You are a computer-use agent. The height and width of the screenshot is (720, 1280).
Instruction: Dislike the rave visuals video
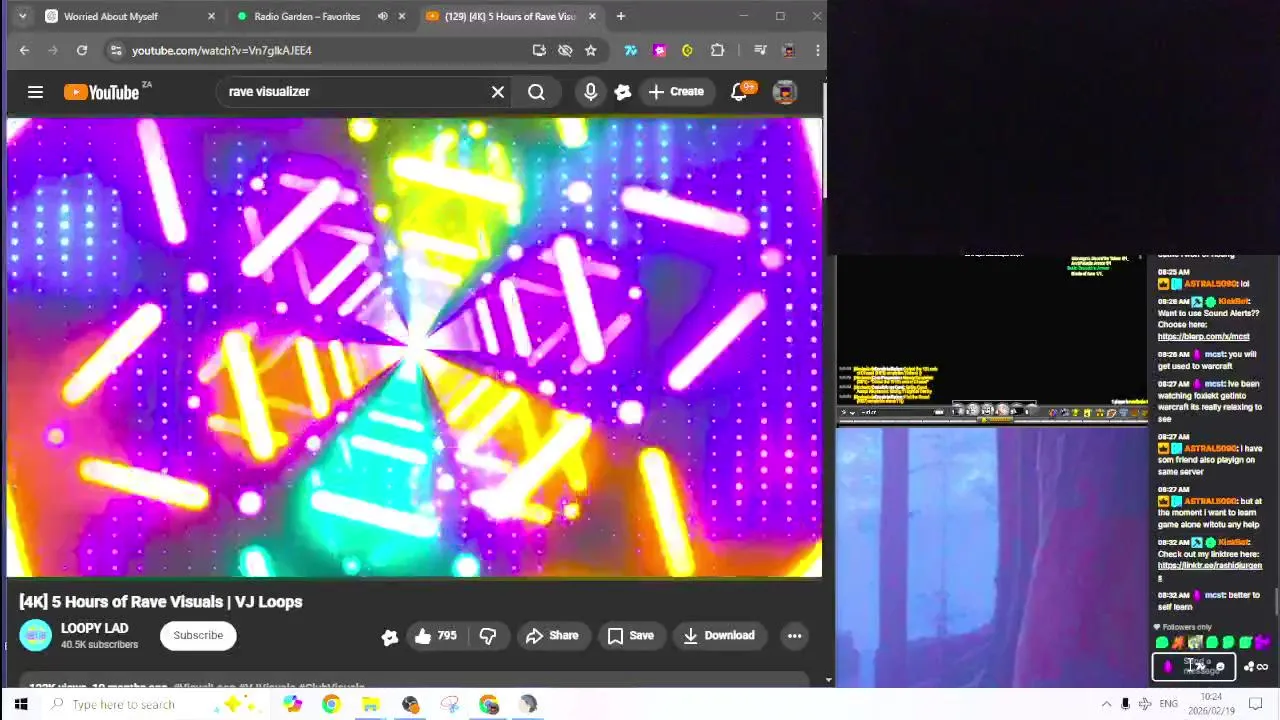(487, 635)
